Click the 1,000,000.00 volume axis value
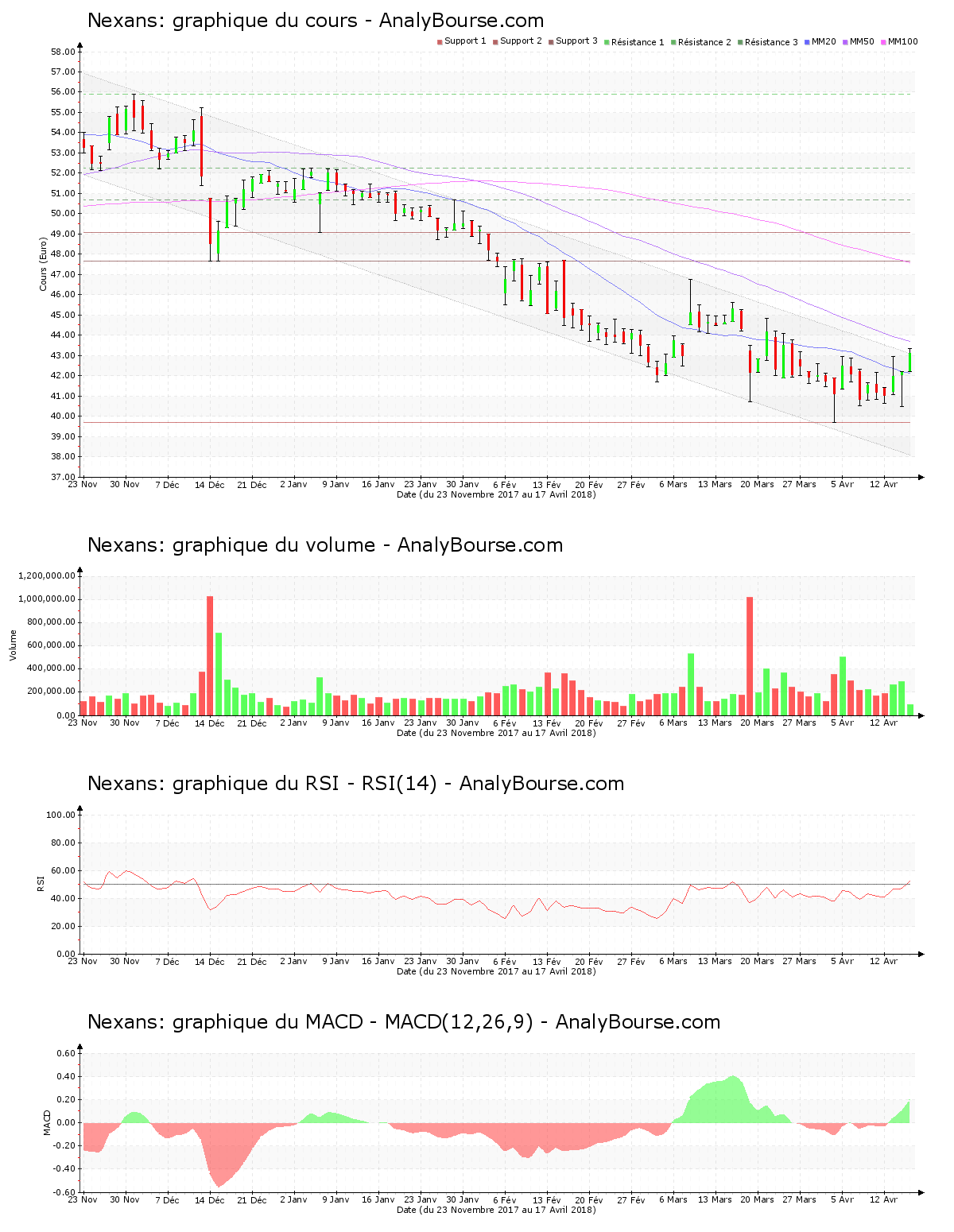Screen dimensions: 954x1232 point(46,599)
